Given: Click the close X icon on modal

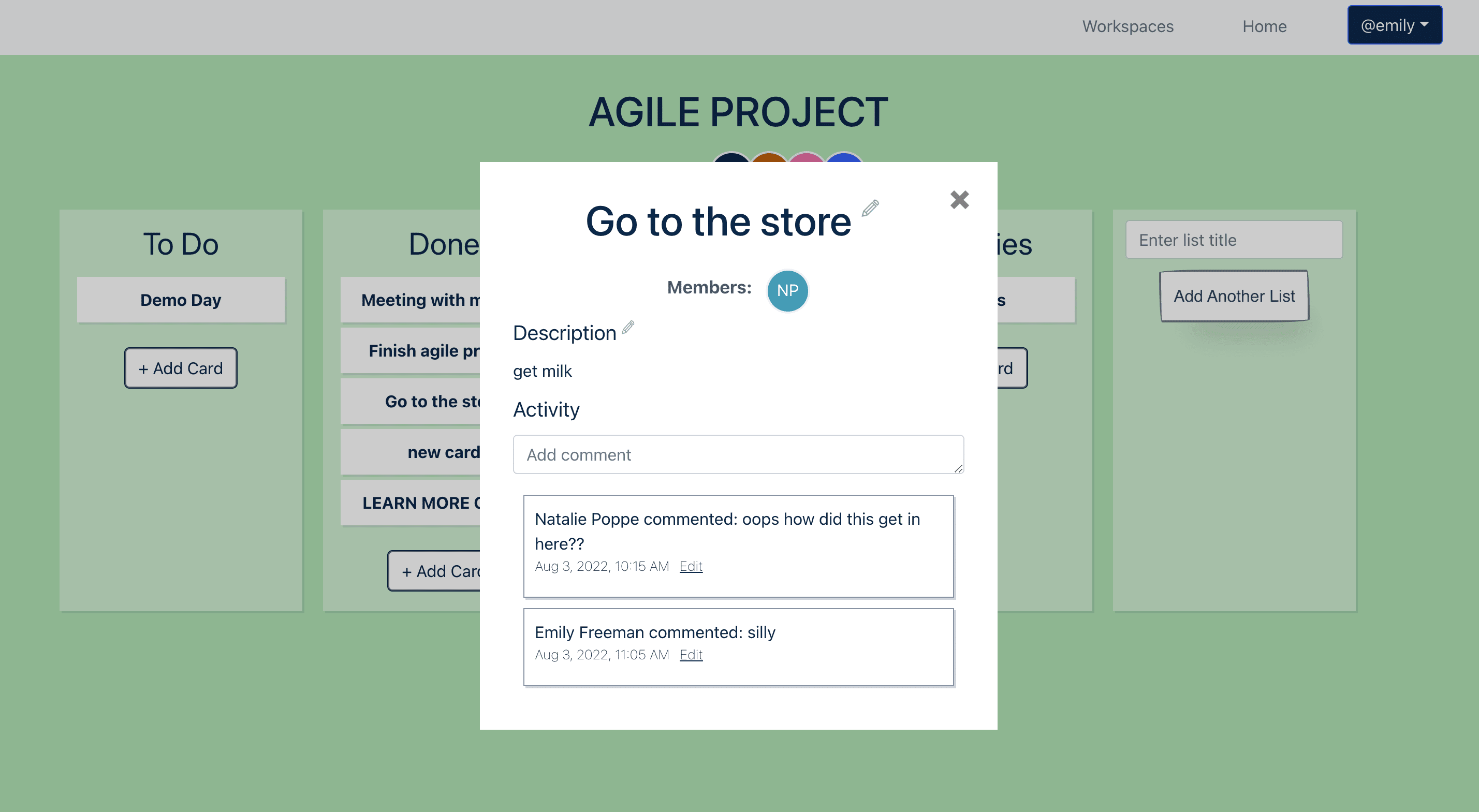Looking at the screenshot, I should [959, 199].
